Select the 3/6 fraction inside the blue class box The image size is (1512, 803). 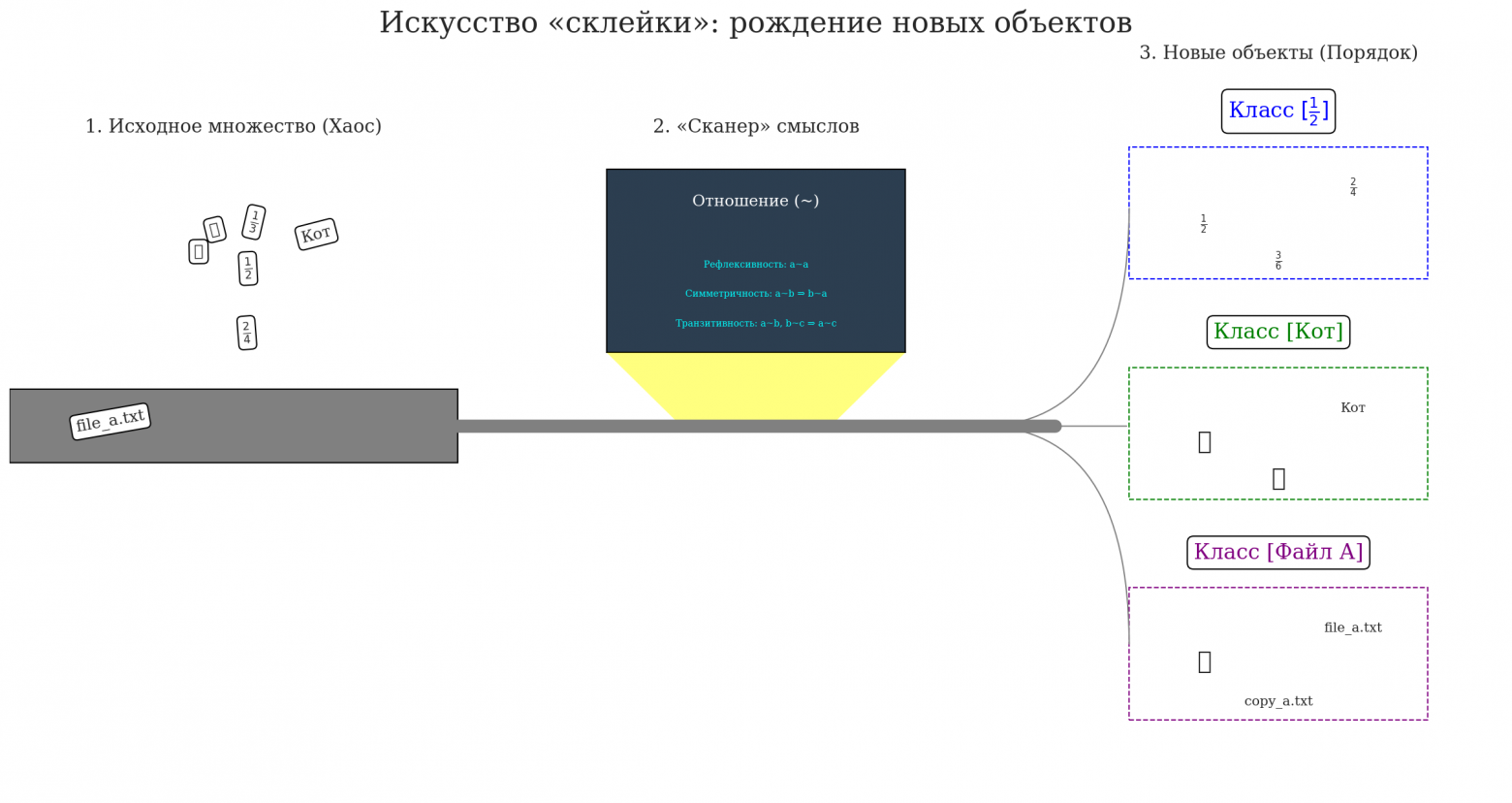pyautogui.click(x=1278, y=257)
